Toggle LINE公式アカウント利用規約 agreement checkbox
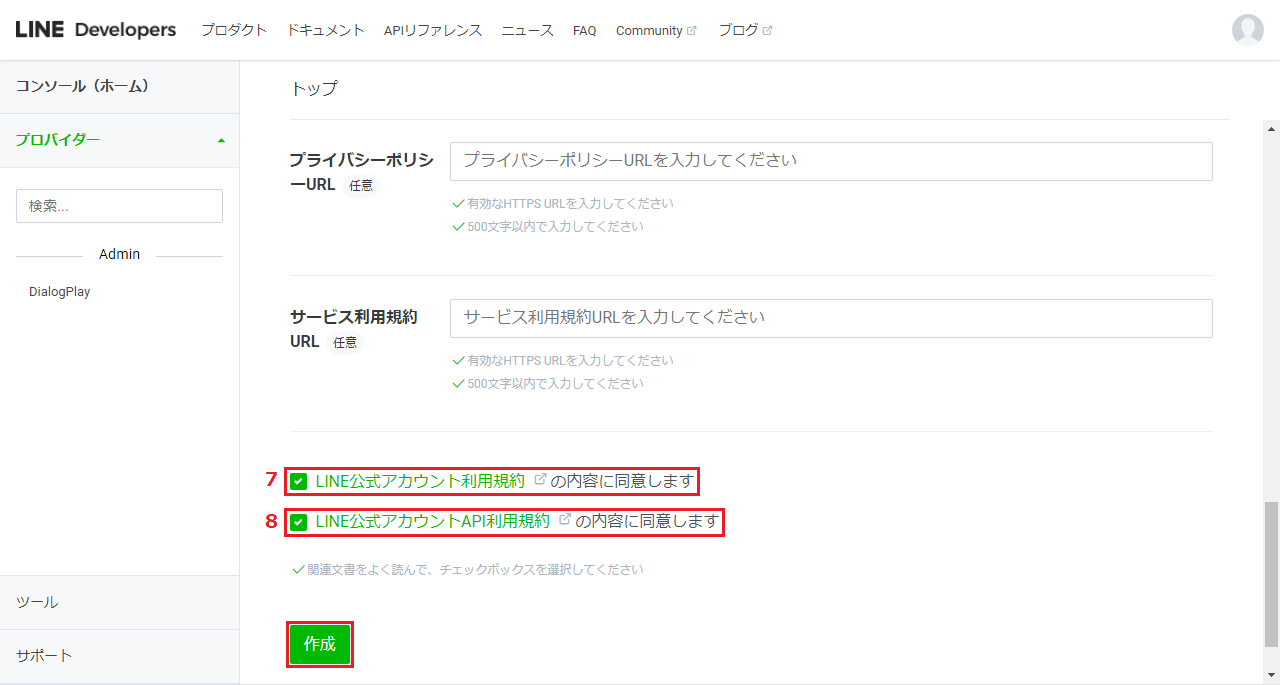 coord(298,482)
